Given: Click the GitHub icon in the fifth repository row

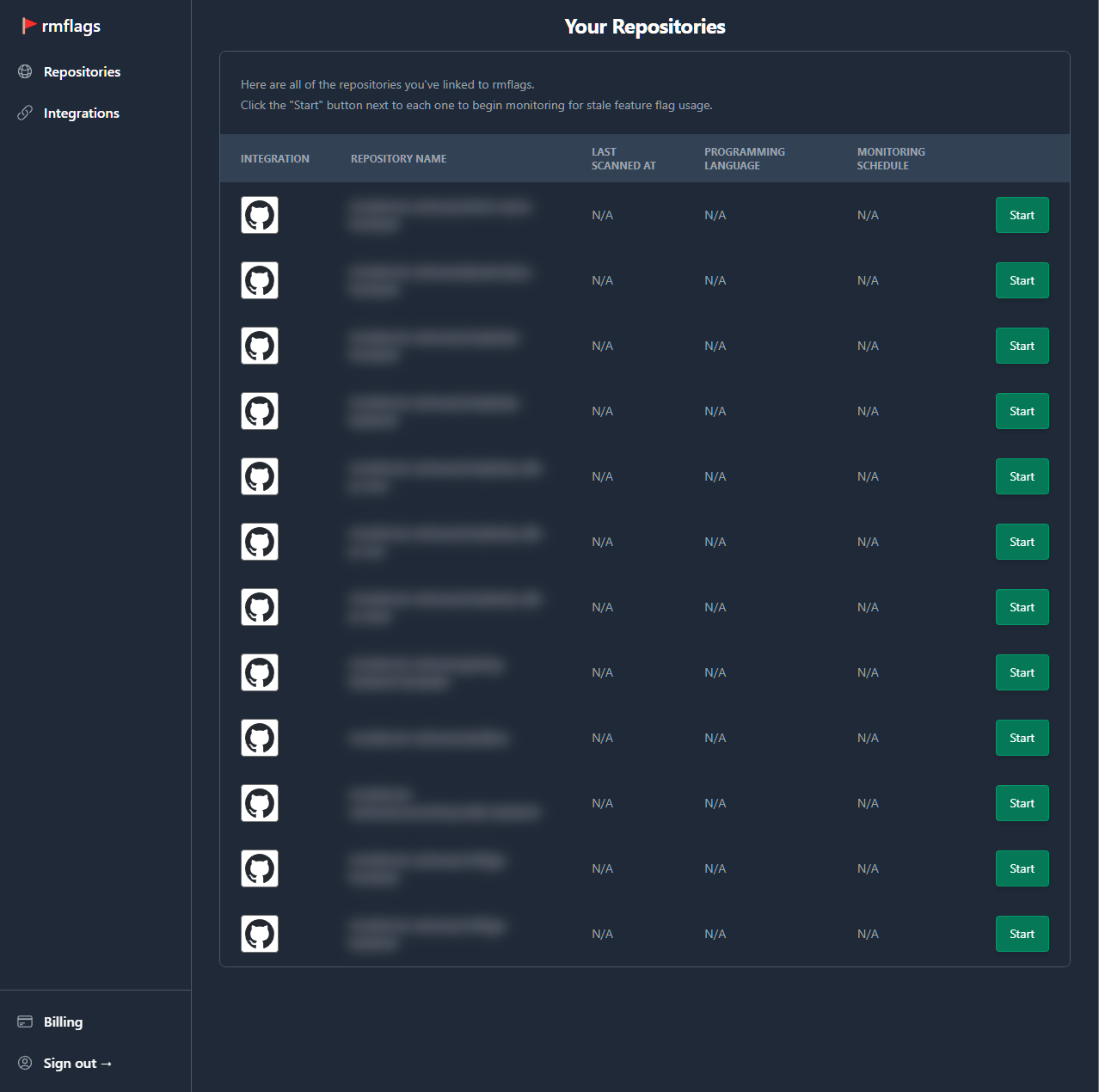Looking at the screenshot, I should 260,476.
